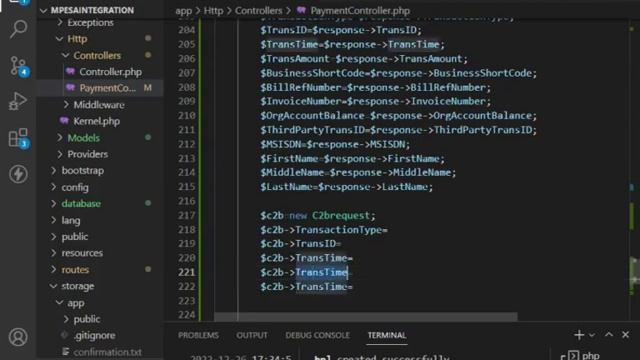640x360 pixels.
Task: Expand the lang folder
Action: click(53, 220)
